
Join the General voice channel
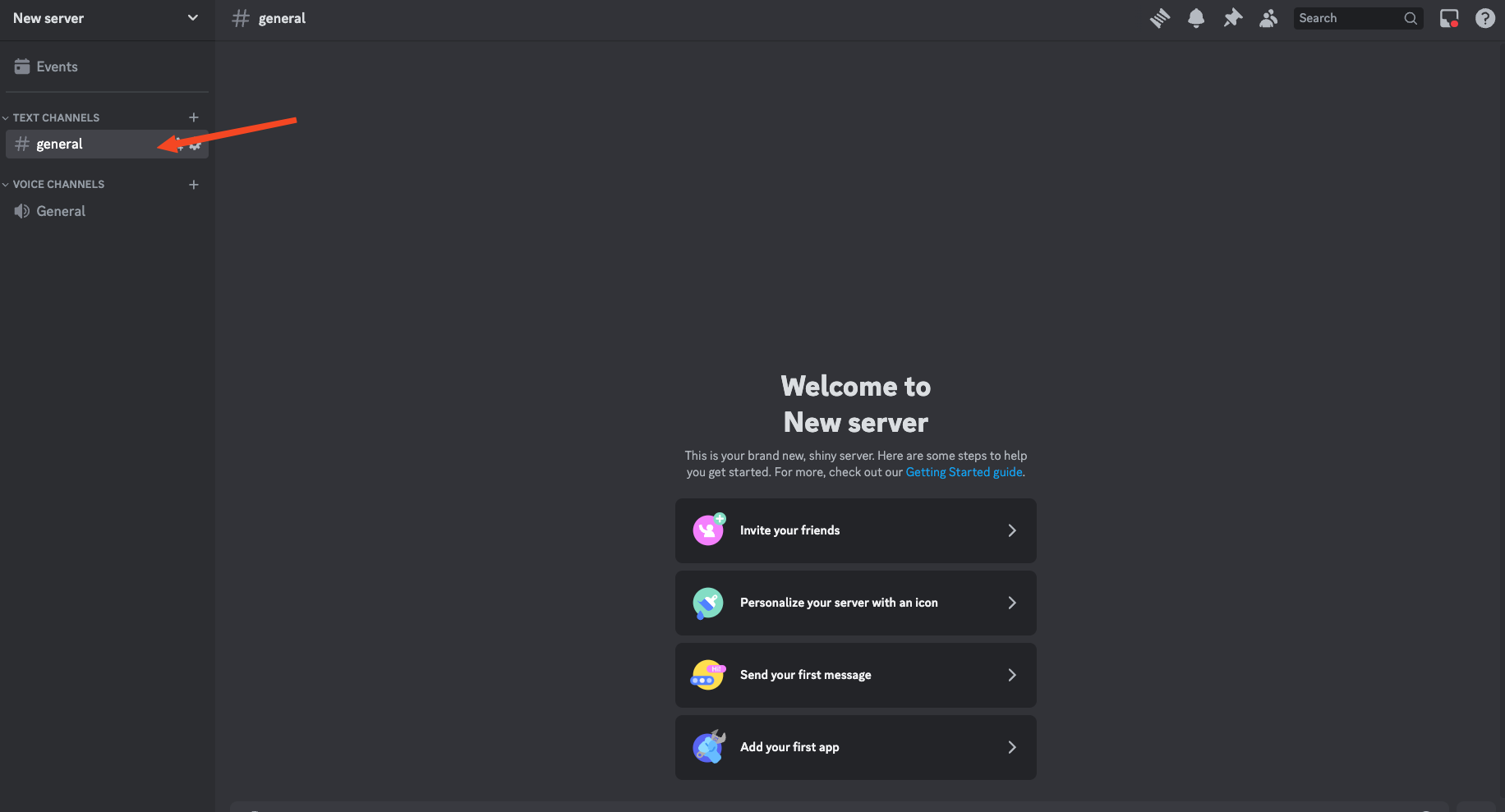click(61, 212)
